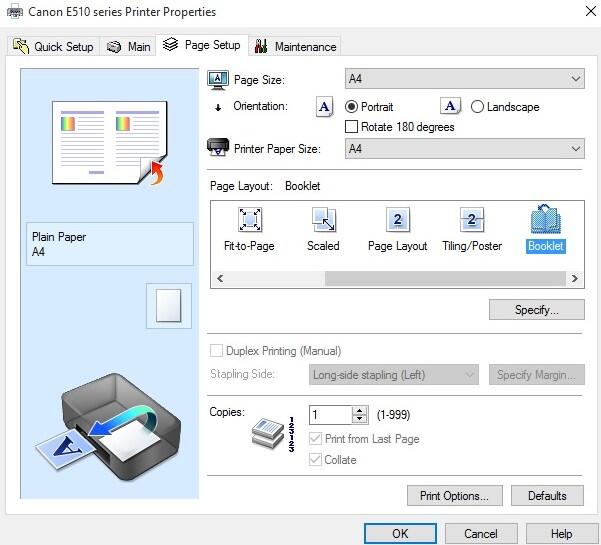
Task: Toggle Print from Last Page checkbox
Action: [x=315, y=438]
